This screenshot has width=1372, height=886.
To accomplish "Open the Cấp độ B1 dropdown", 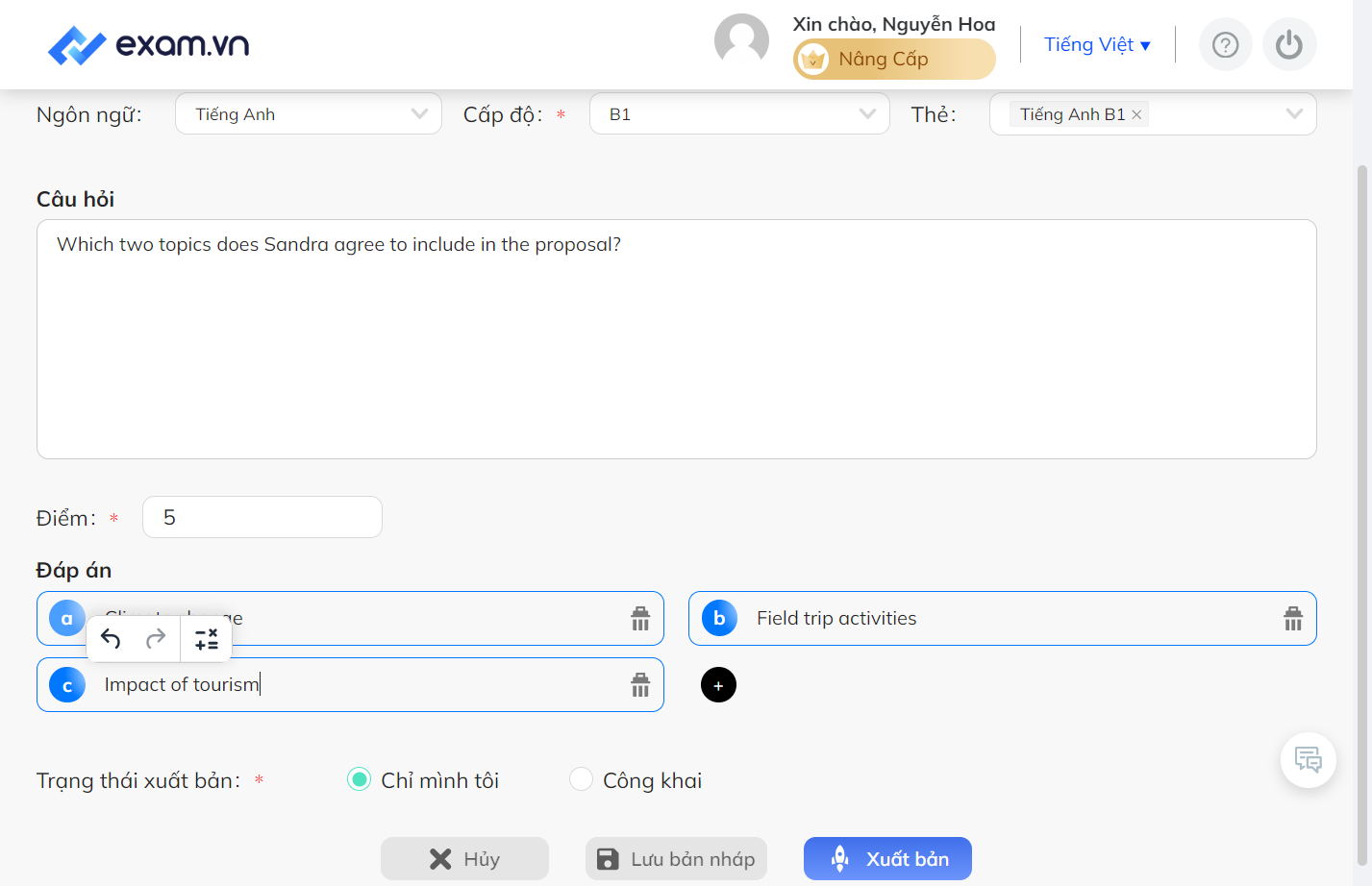I will (x=739, y=113).
